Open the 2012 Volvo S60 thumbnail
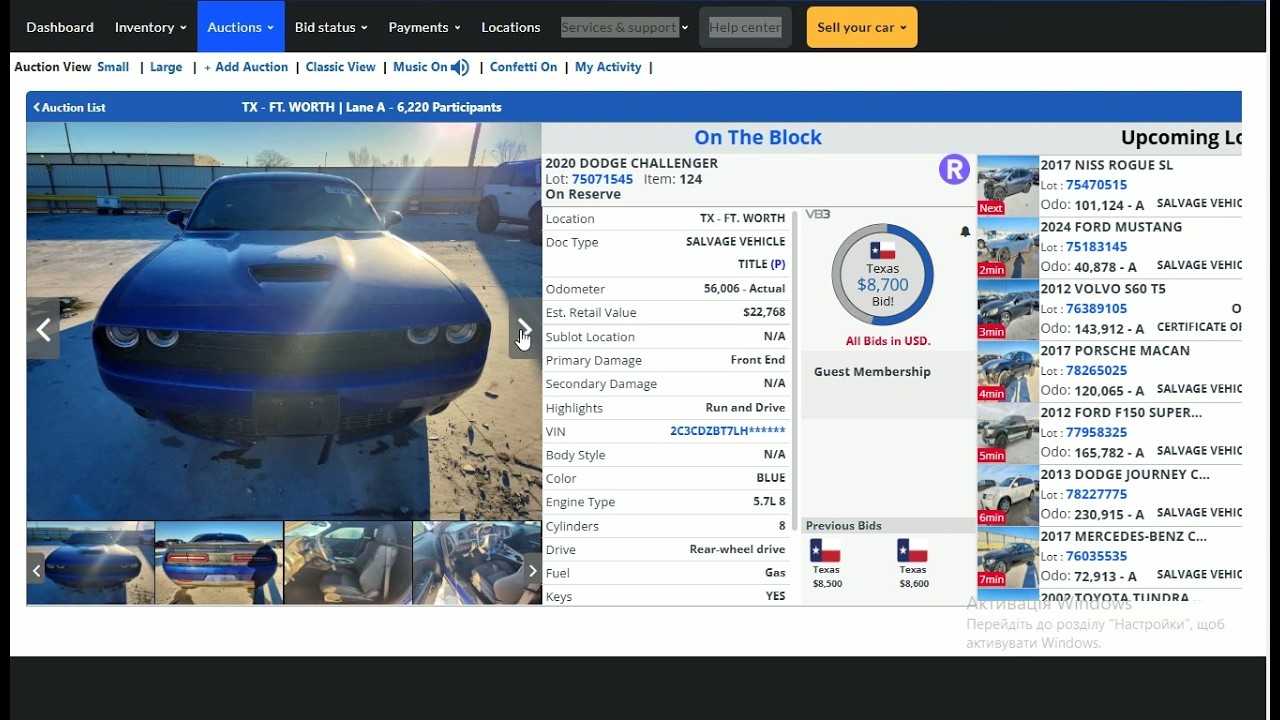This screenshot has width=1280, height=720. point(1008,310)
